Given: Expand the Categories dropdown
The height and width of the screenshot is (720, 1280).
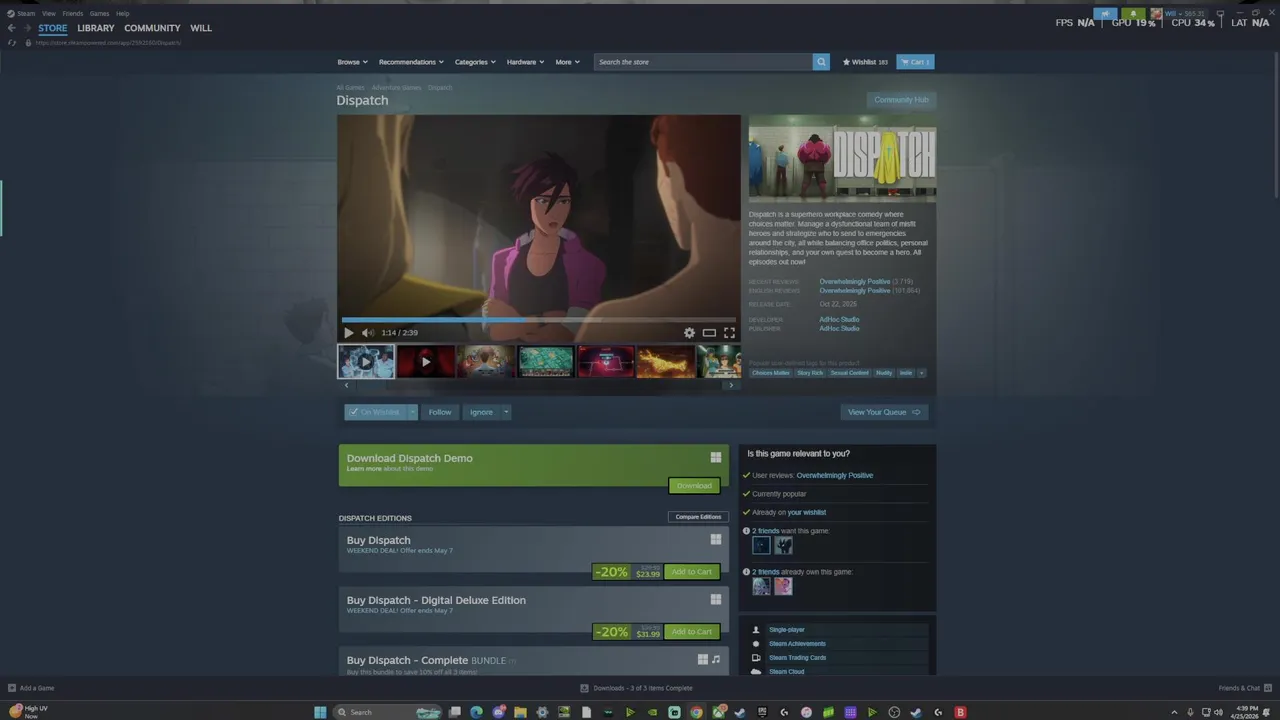Looking at the screenshot, I should point(475,62).
